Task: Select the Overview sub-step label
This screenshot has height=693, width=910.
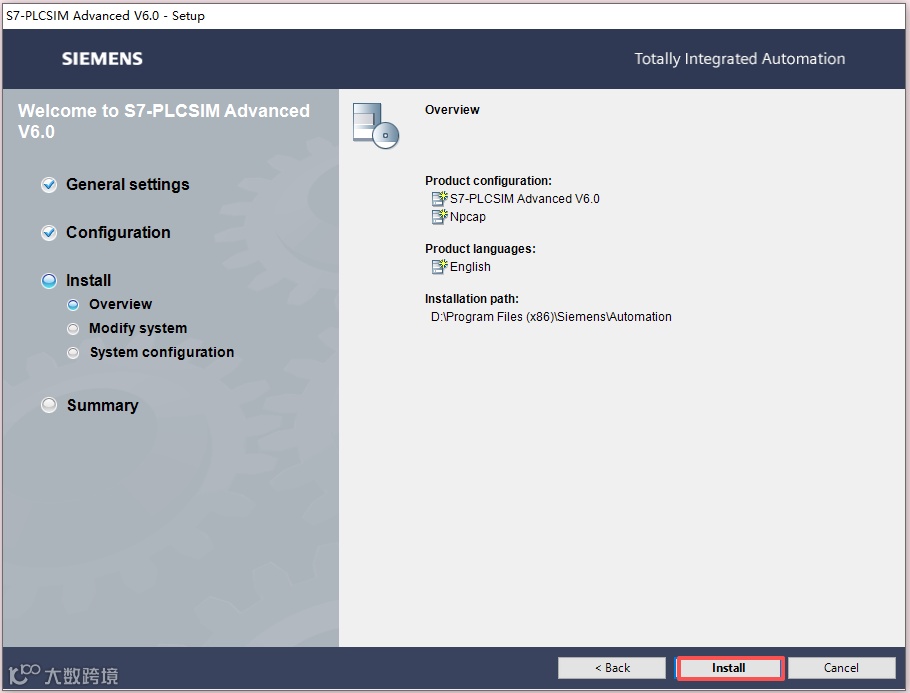Action: pyautogui.click(x=120, y=305)
